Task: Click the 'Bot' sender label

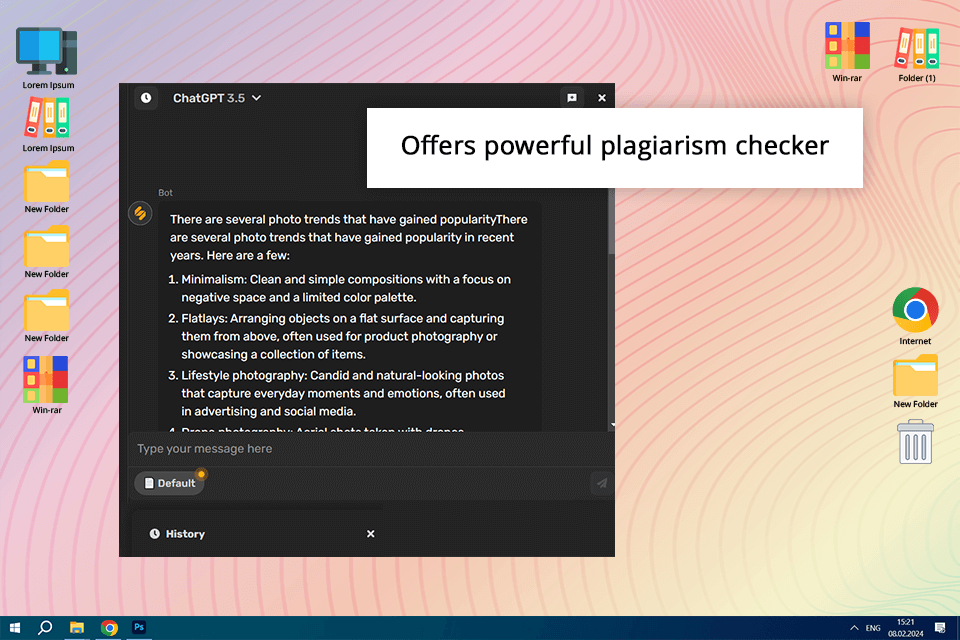Action: [x=165, y=192]
